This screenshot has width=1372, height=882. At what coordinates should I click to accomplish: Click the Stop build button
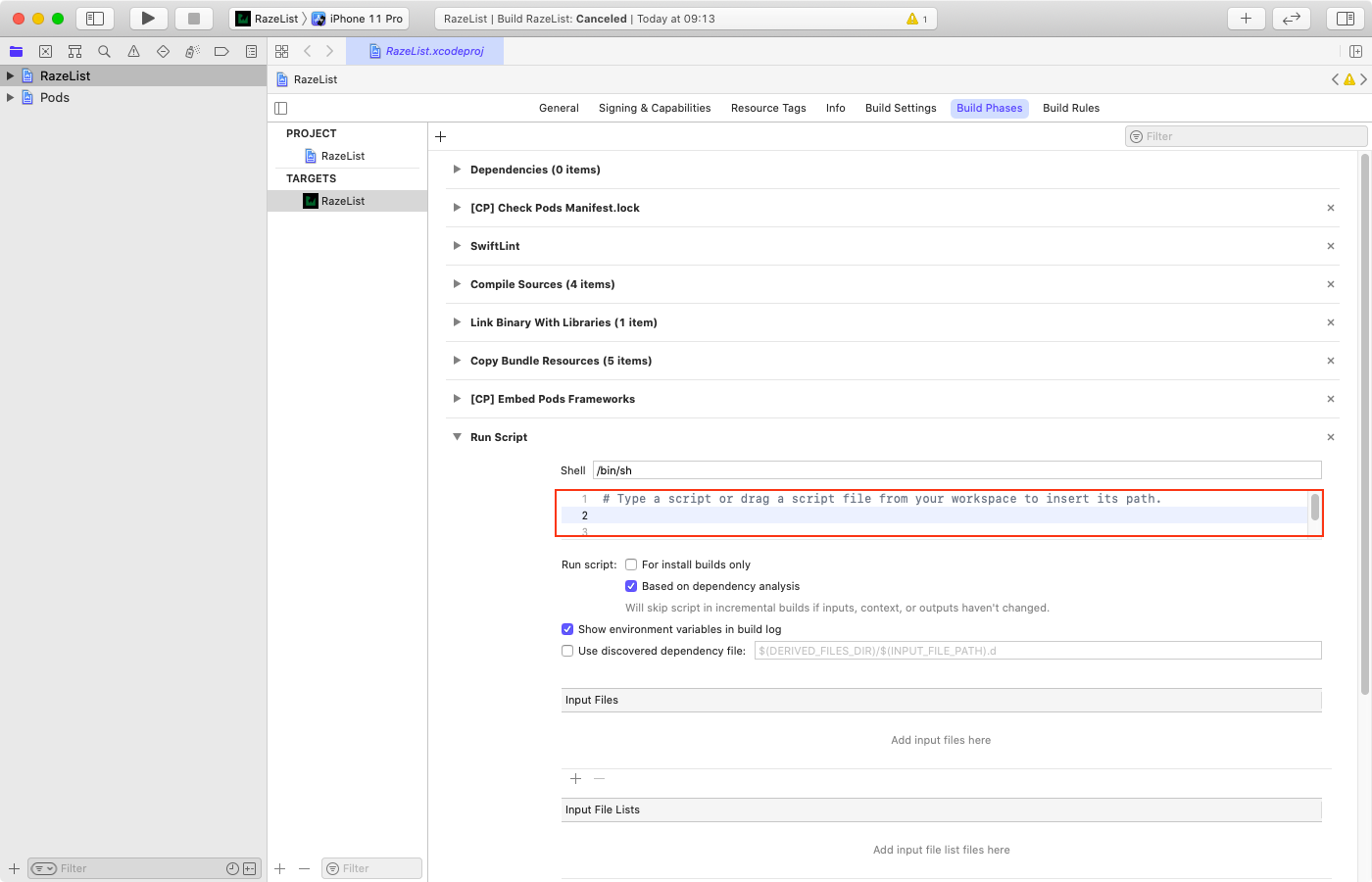coord(194,19)
